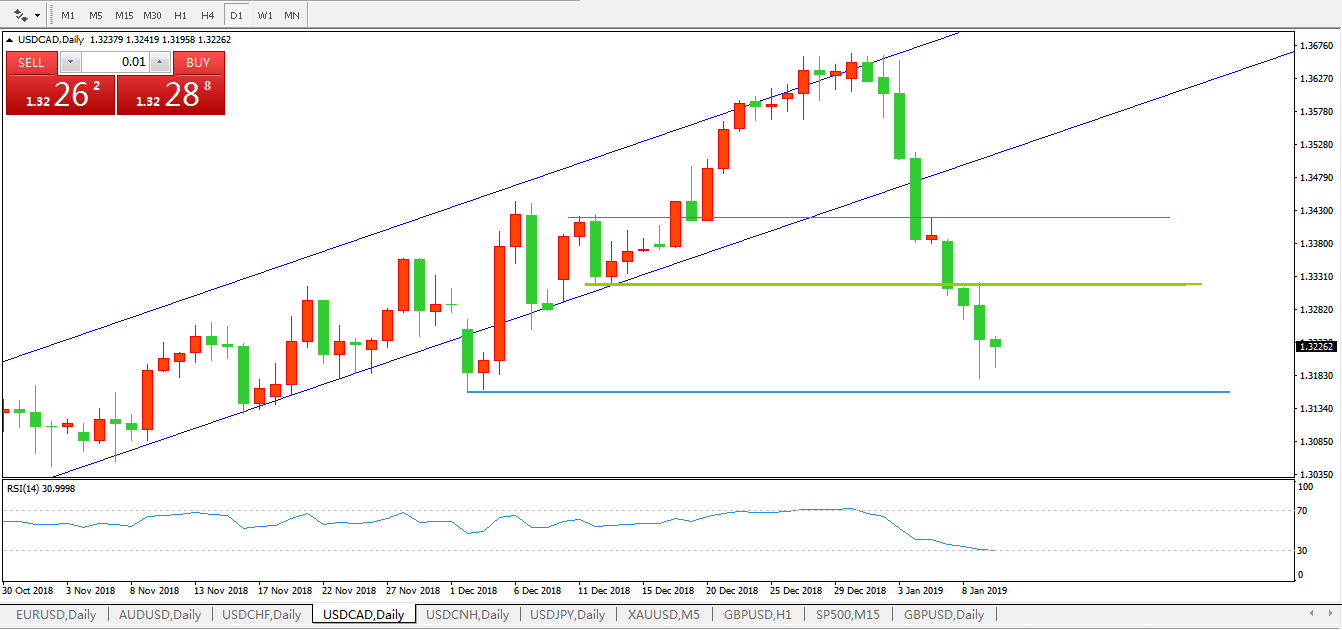Decrease lot volume with down arrow
The width and height of the screenshot is (1342, 630).
(69, 62)
